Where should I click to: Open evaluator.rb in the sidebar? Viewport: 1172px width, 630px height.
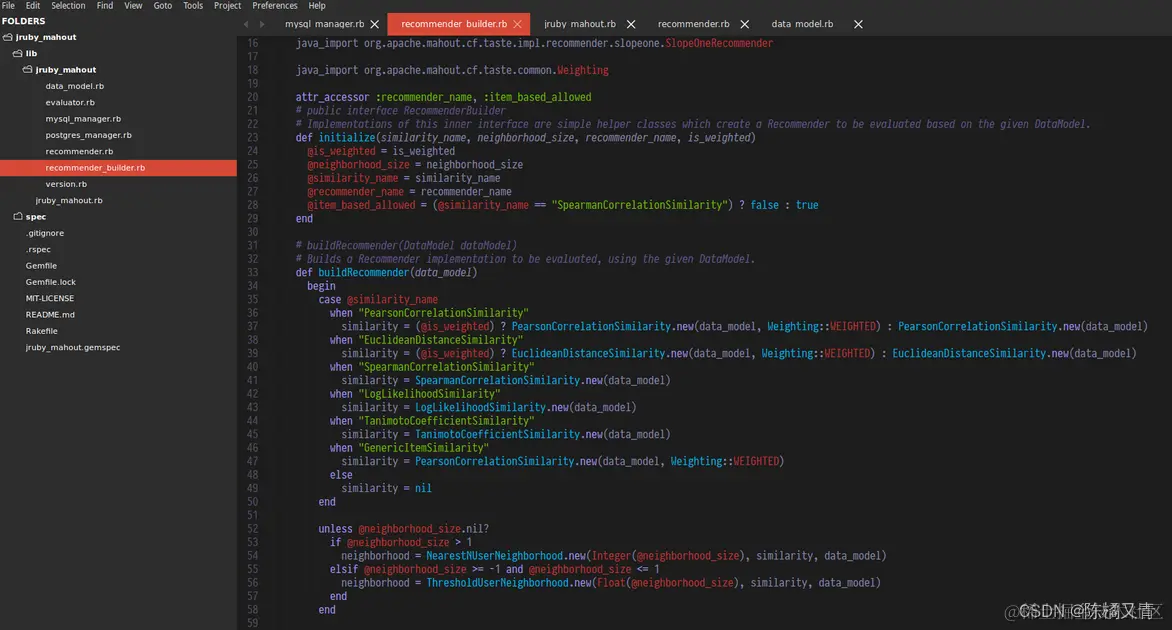(70, 102)
